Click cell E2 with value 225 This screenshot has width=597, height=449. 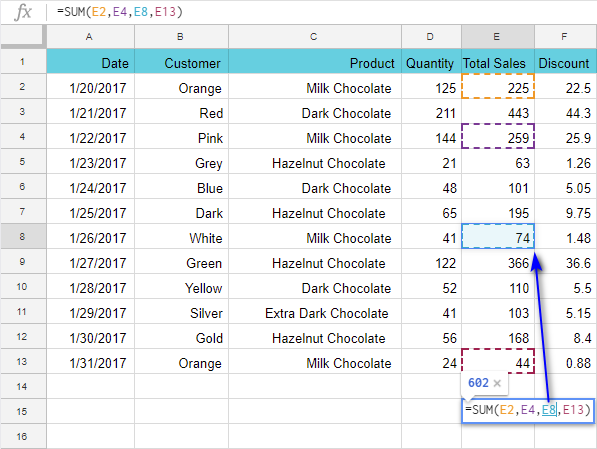[x=498, y=86]
